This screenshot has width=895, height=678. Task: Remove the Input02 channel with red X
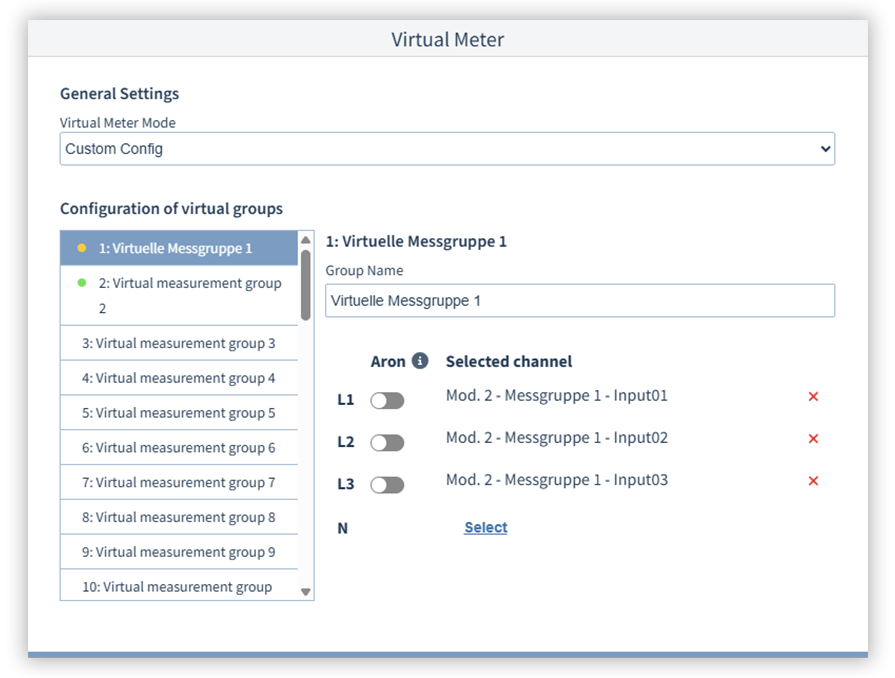point(813,439)
